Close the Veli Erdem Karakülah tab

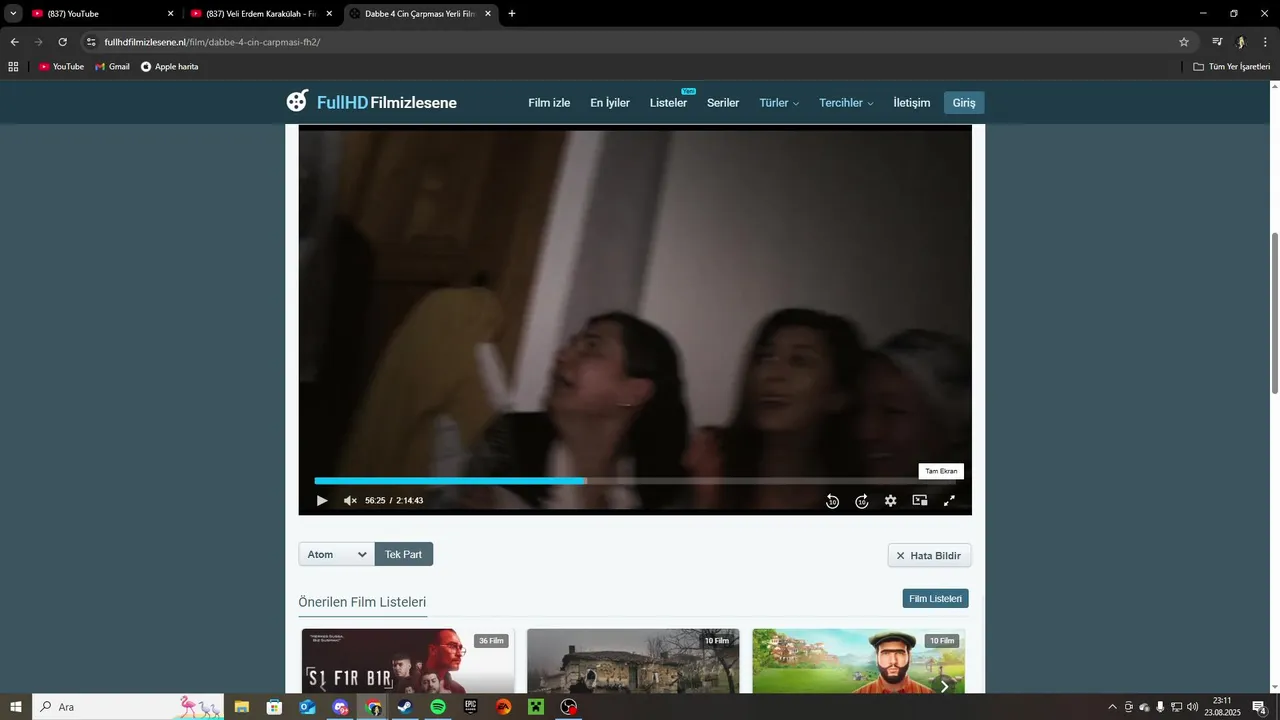329,14
